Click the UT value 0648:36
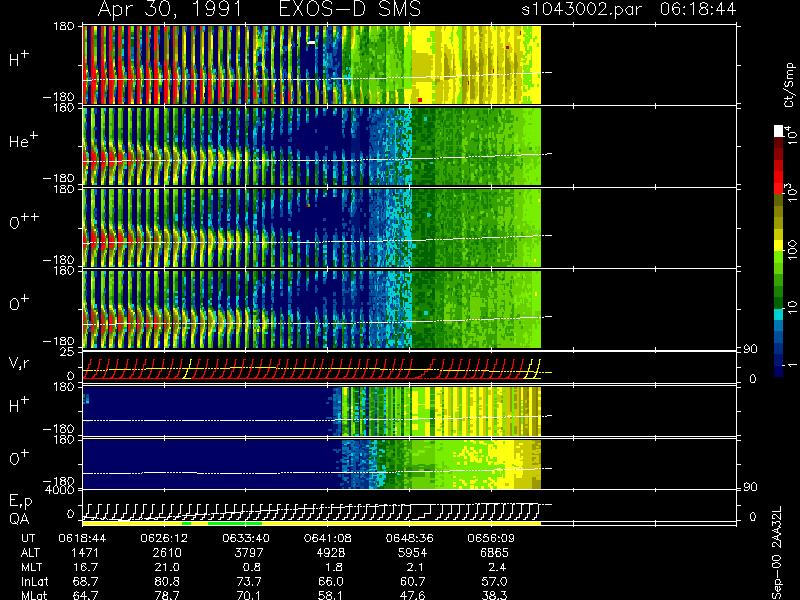800x600 pixels. (410, 538)
